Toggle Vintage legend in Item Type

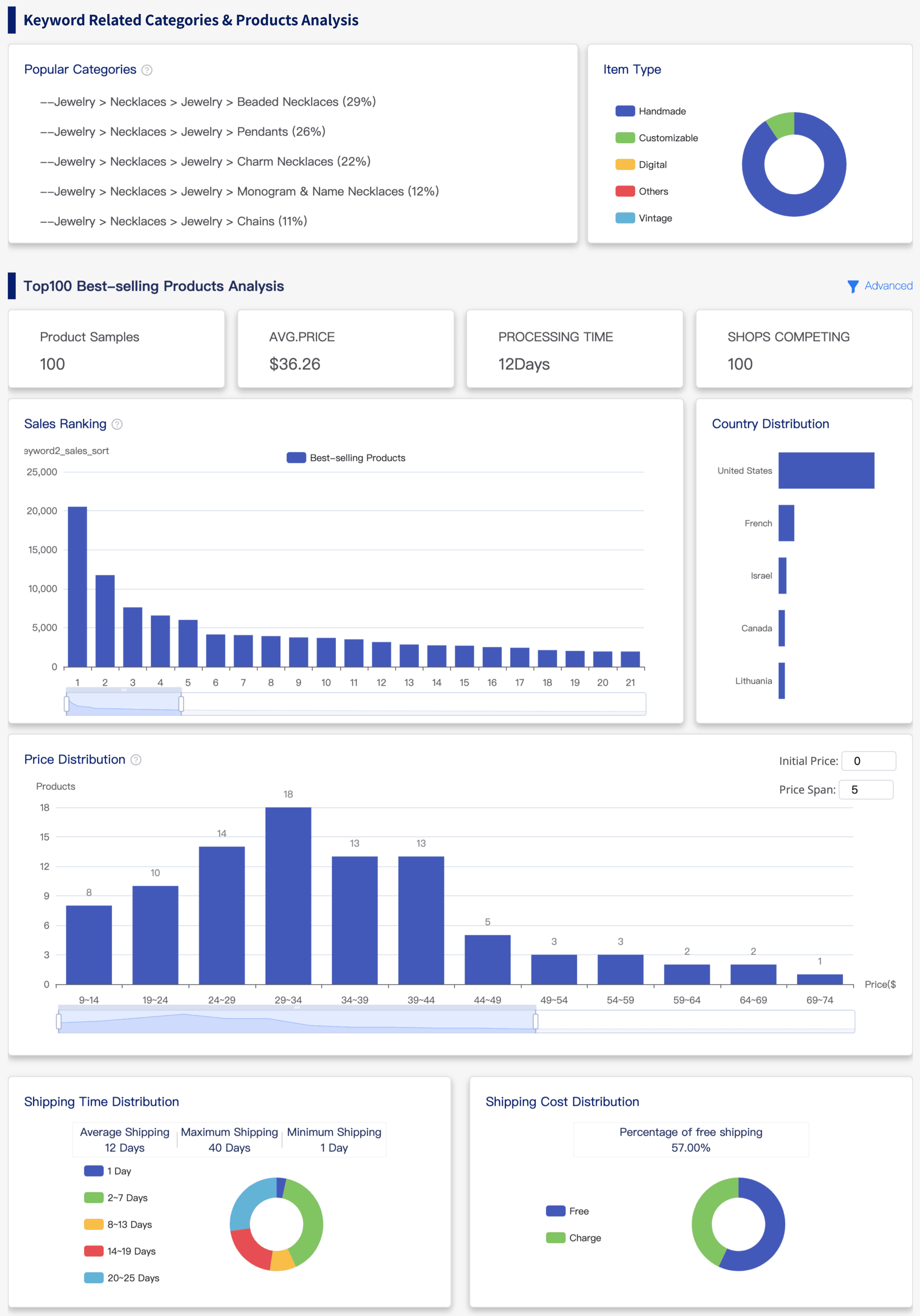click(625, 218)
